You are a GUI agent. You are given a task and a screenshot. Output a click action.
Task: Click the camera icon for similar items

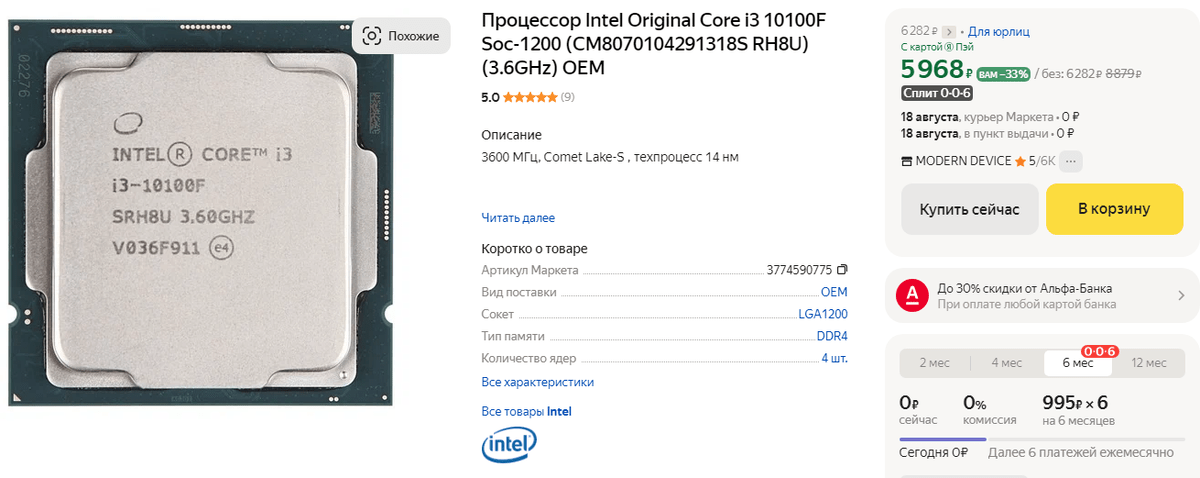[x=372, y=36]
